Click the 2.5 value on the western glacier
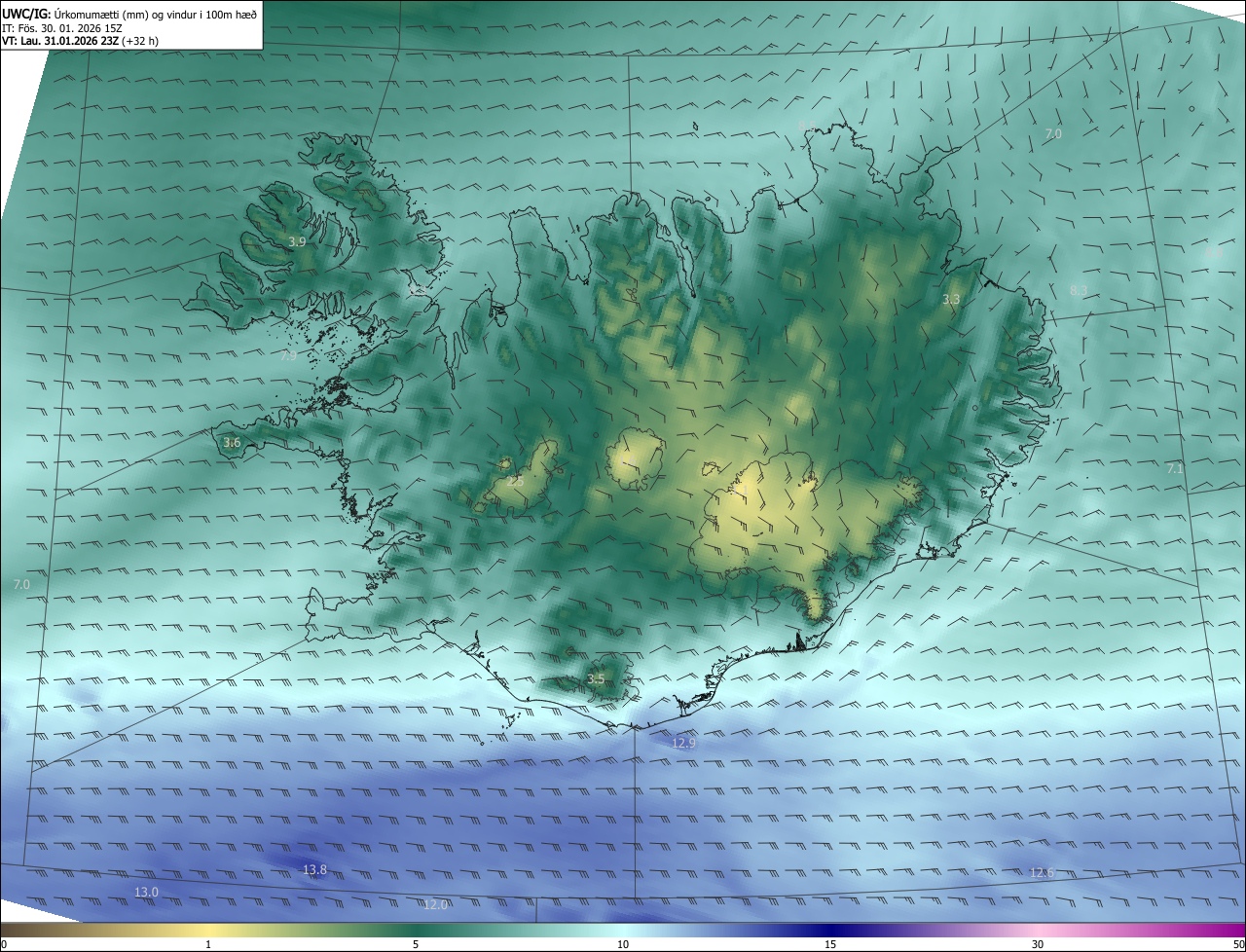The height and width of the screenshot is (952, 1246). [x=515, y=481]
